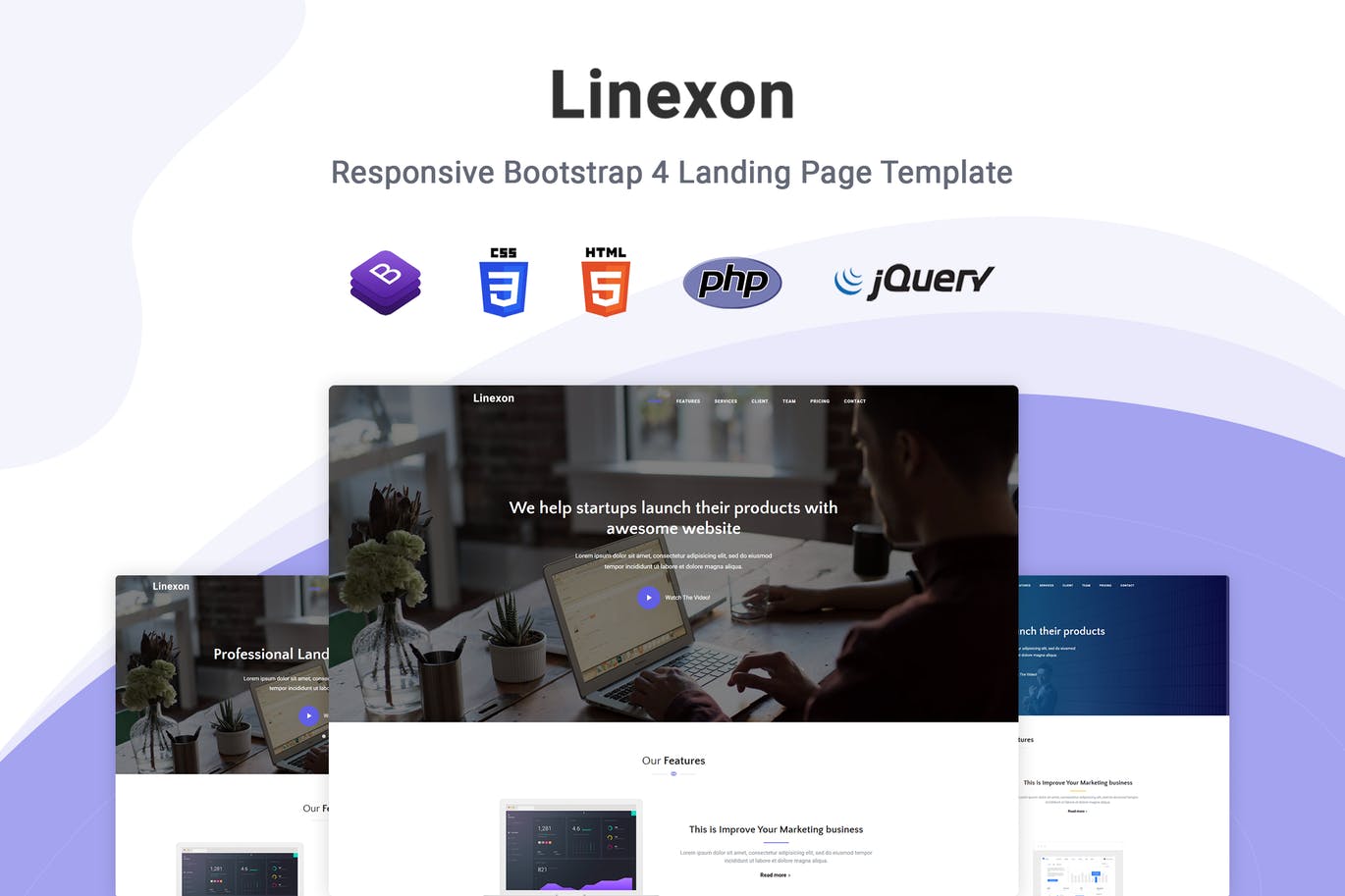Select the CSS3 shield icon

(504, 282)
